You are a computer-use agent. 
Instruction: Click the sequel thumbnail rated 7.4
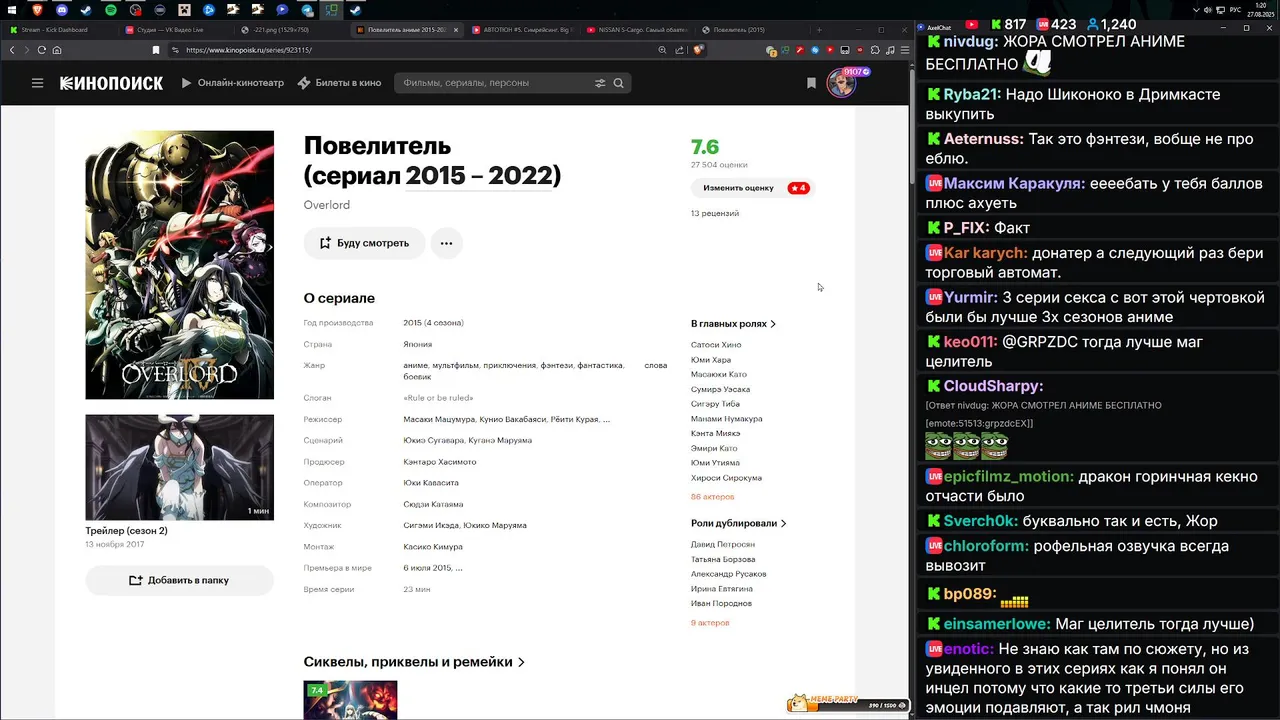coord(350,700)
